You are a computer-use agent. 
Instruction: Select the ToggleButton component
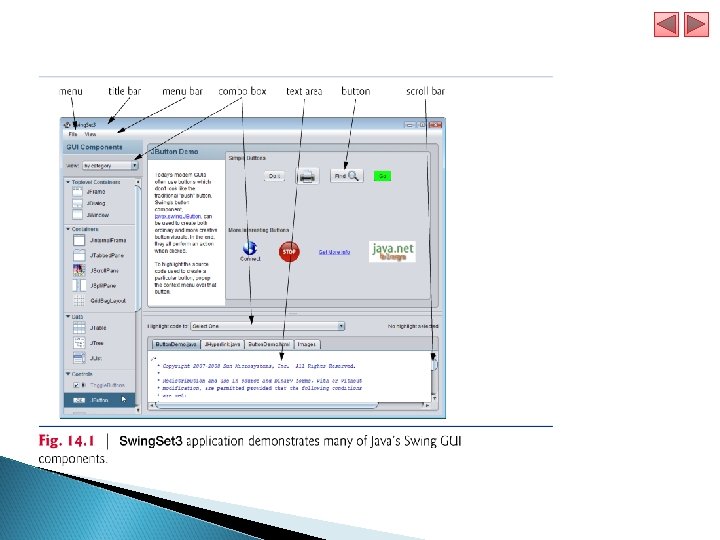[x=99, y=385]
